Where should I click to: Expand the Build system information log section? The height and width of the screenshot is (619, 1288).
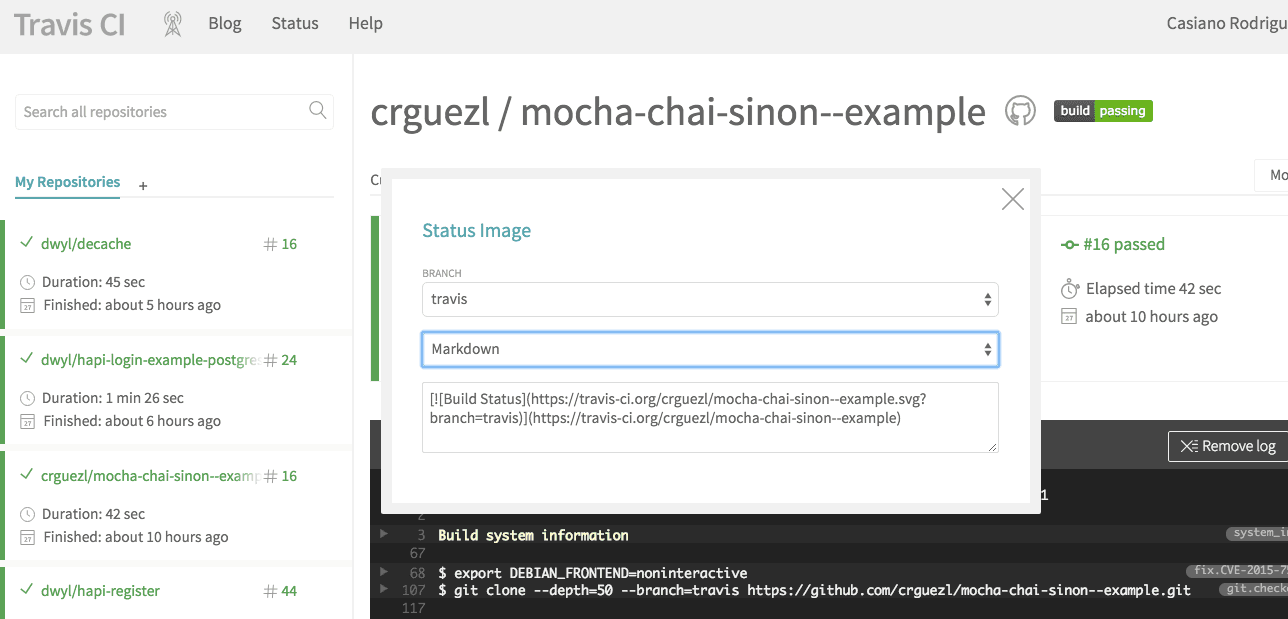coord(384,534)
